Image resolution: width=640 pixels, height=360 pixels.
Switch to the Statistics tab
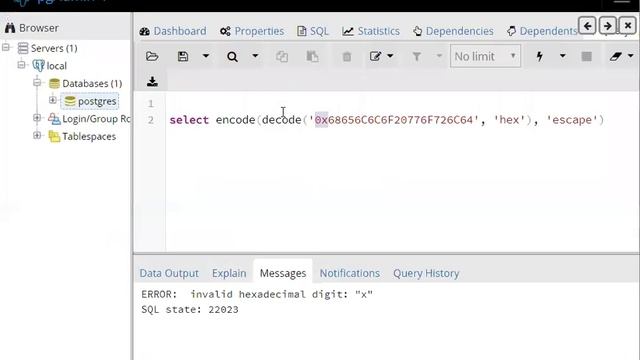point(371,31)
